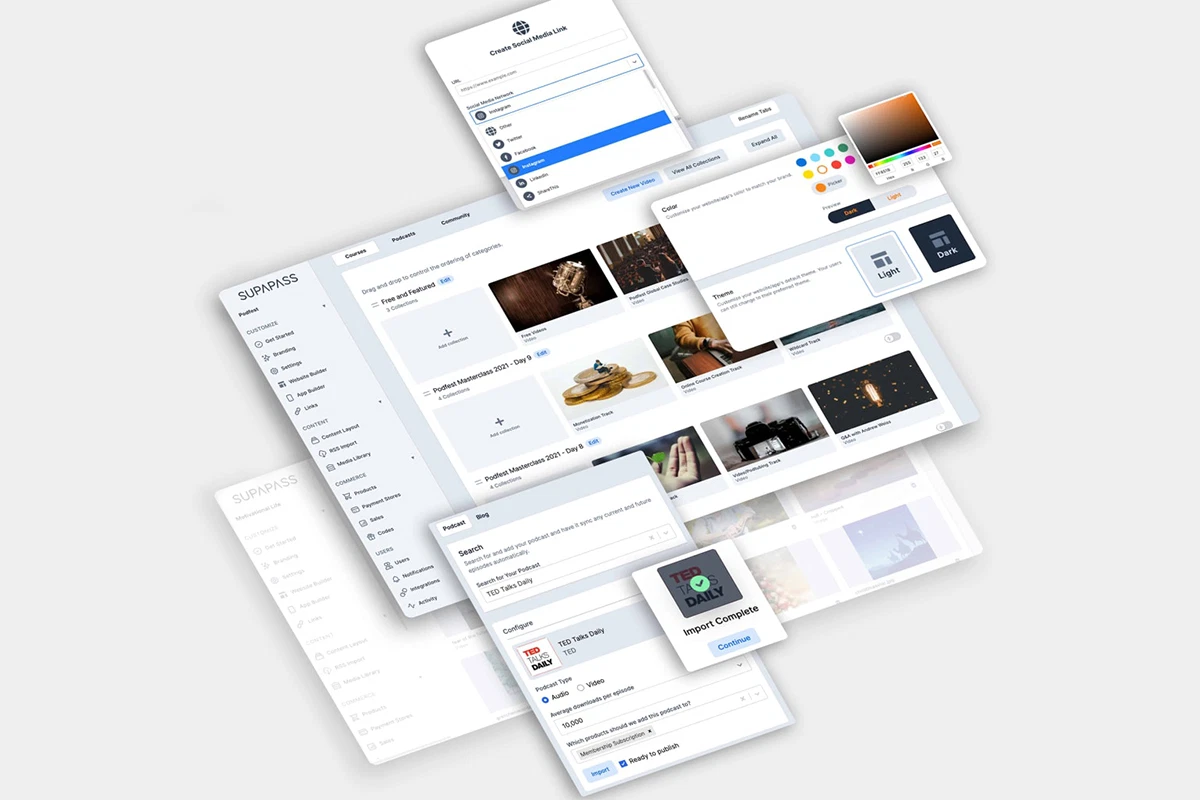Viewport: 1200px width, 800px height.
Task: Click Add collection under Free and Featured
Action: [448, 336]
